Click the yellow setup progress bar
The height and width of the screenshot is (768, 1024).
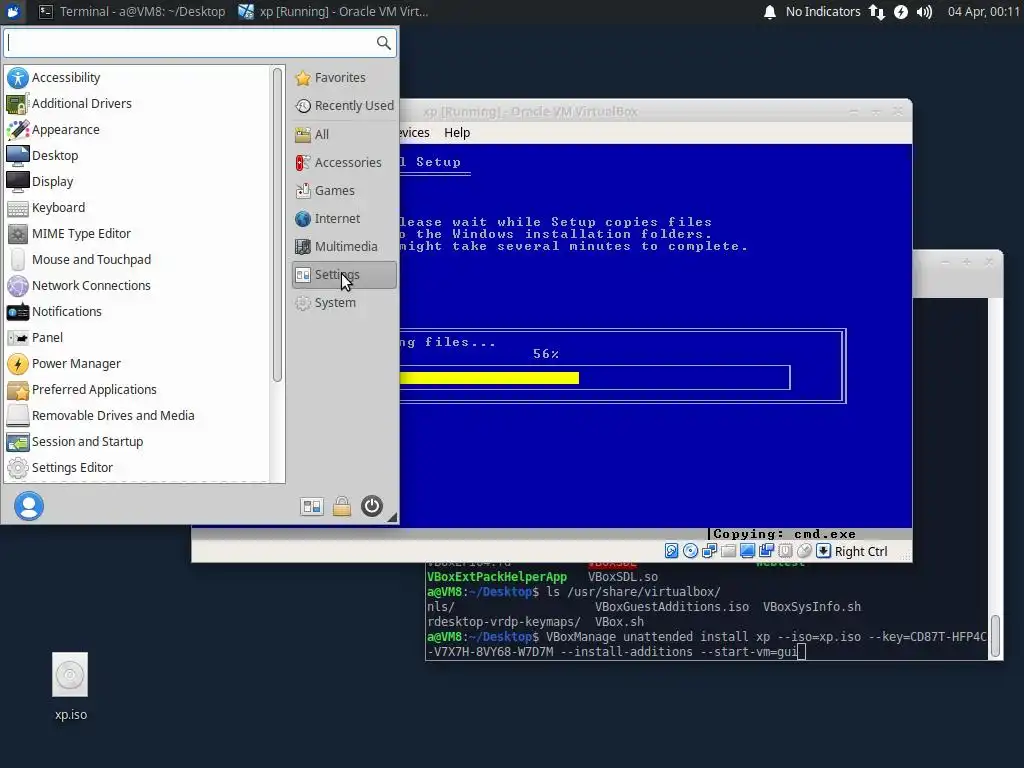coord(489,378)
